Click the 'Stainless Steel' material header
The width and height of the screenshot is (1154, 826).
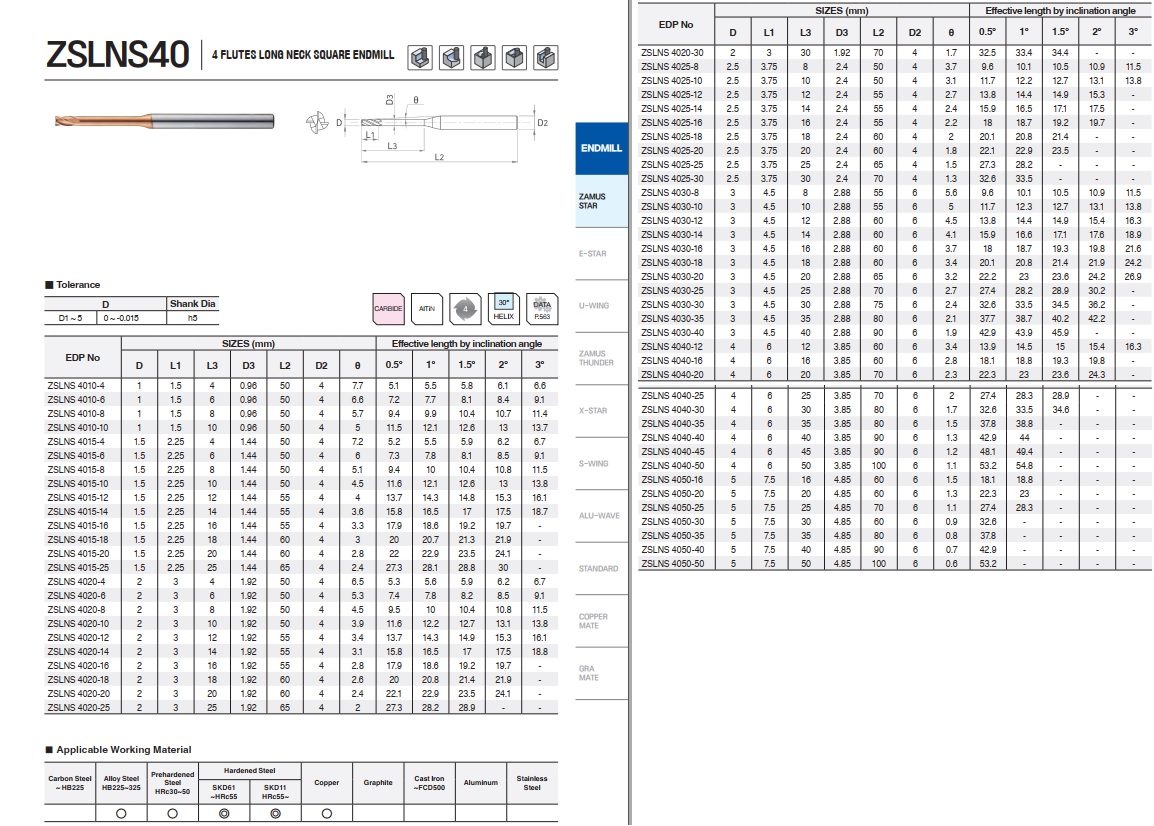(532, 783)
